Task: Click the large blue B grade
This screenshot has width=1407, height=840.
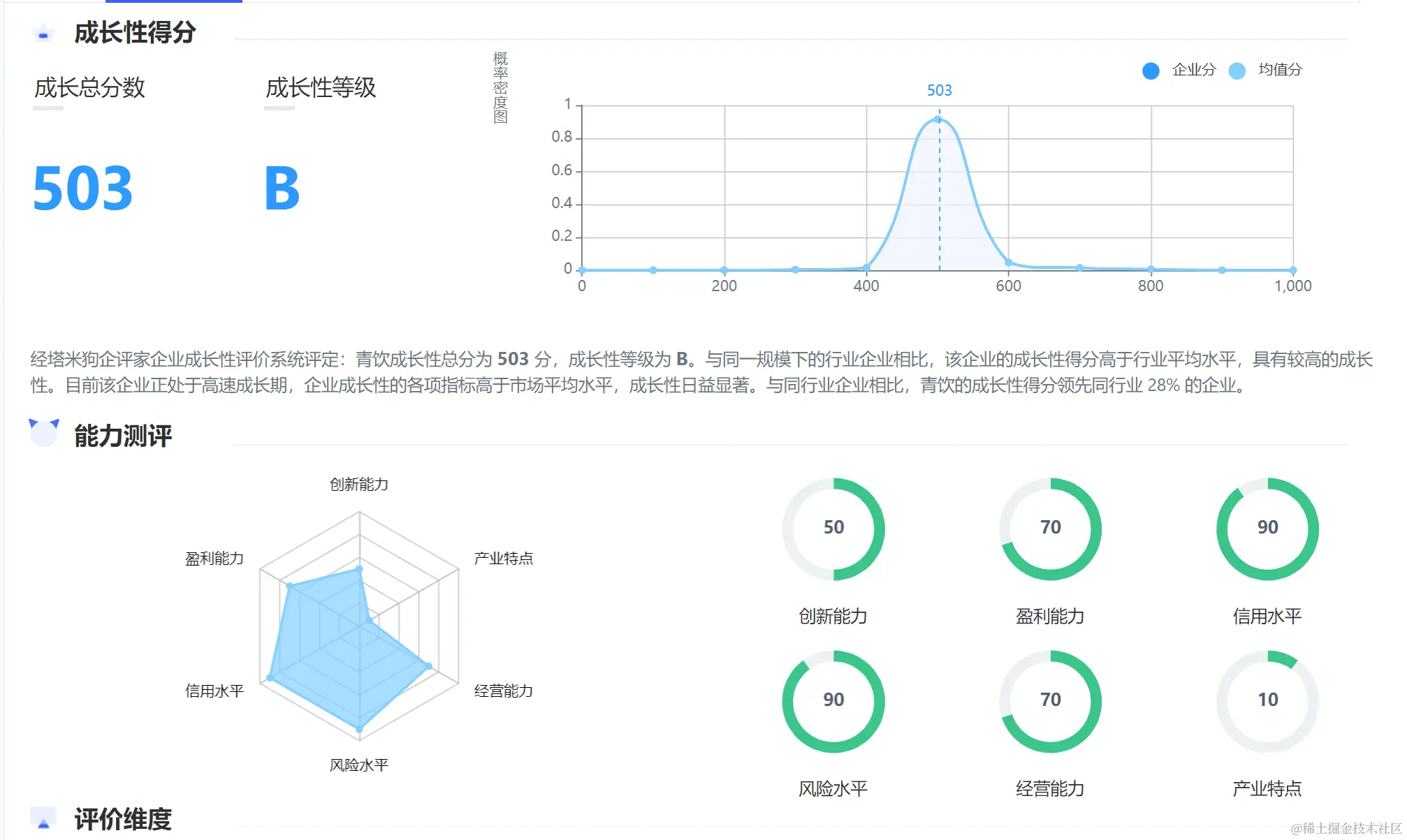Action: pyautogui.click(x=282, y=189)
